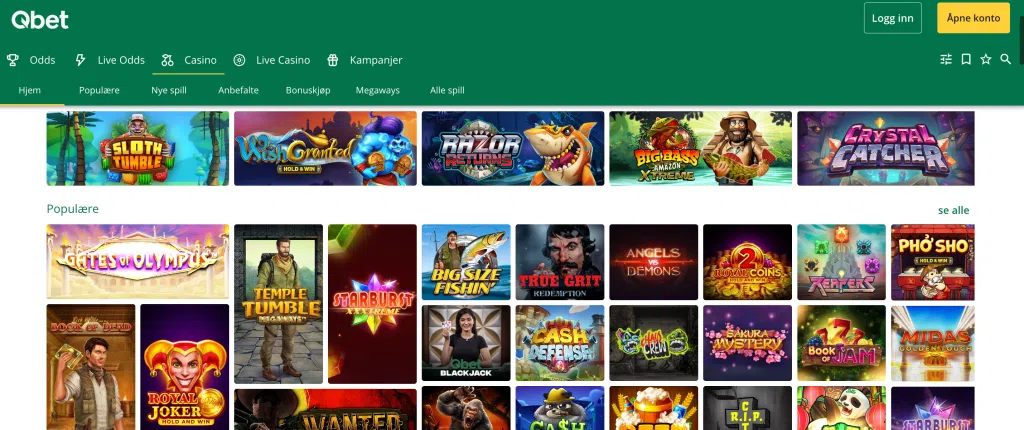Viewport: 1024px width, 430px height.
Task: Open 2 Royal Coins game
Action: coord(747,262)
